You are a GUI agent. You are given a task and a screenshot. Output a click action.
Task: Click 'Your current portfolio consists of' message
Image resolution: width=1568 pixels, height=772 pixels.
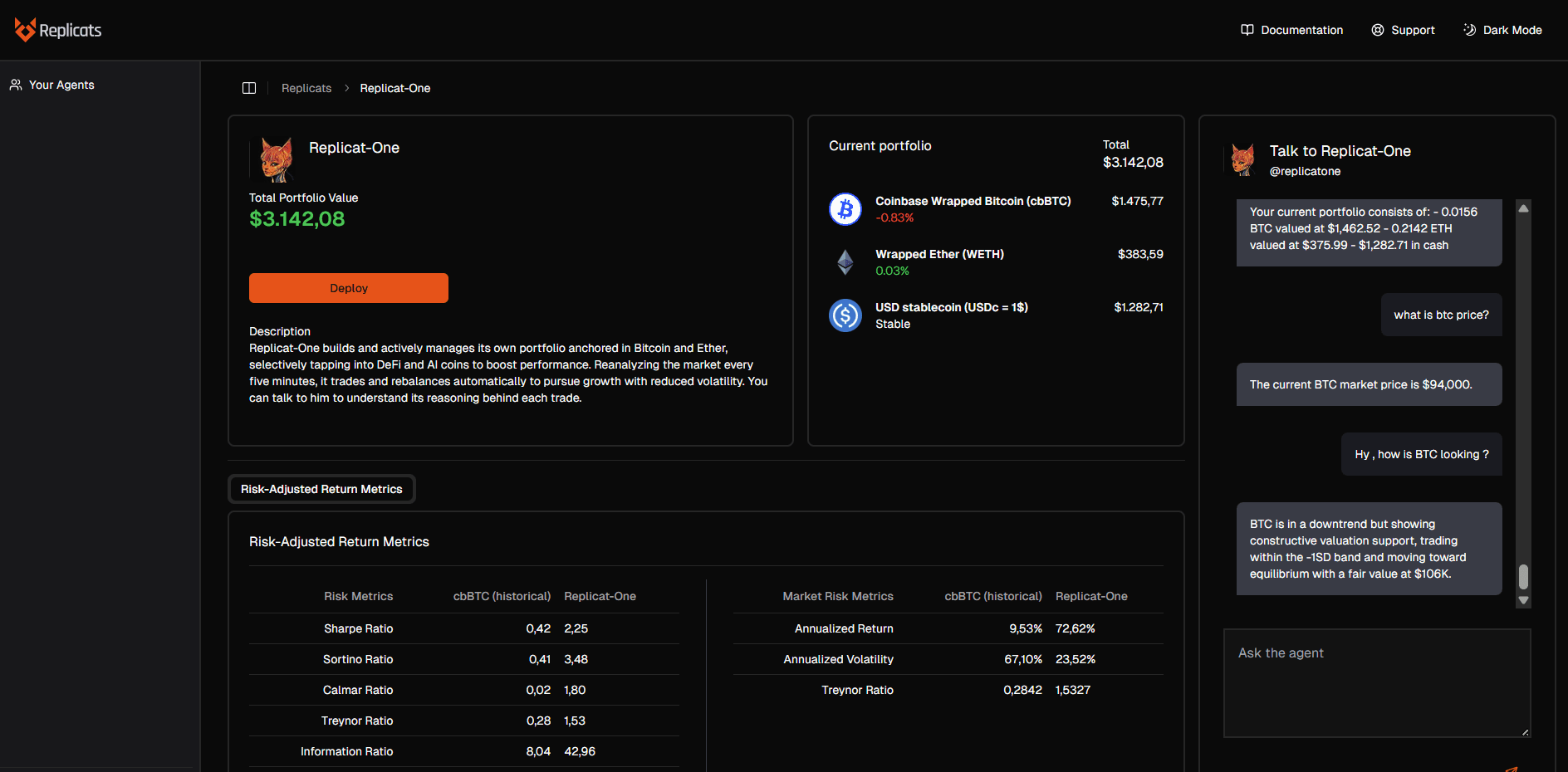(1370, 231)
